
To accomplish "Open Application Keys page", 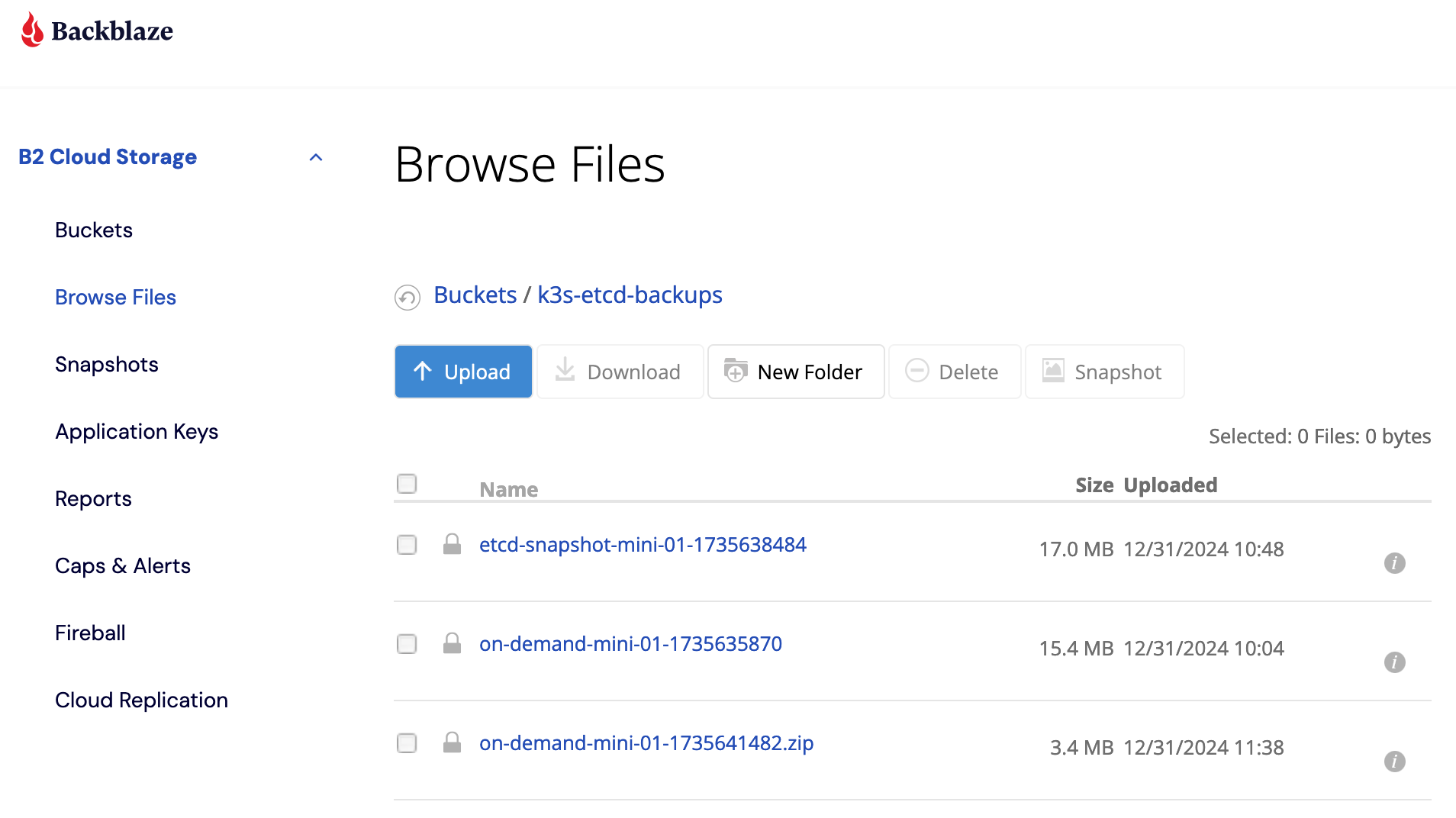I will click(137, 431).
